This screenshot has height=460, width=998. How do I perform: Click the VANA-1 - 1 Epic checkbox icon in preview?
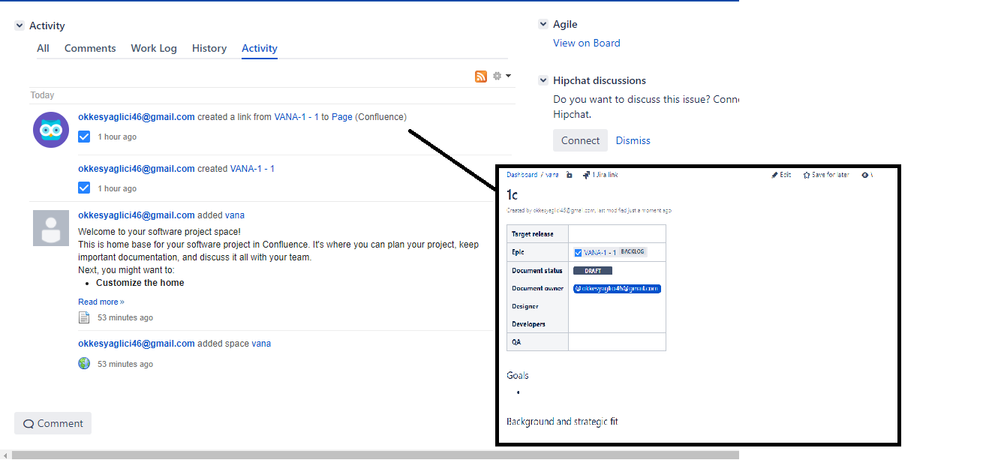[x=578, y=252]
